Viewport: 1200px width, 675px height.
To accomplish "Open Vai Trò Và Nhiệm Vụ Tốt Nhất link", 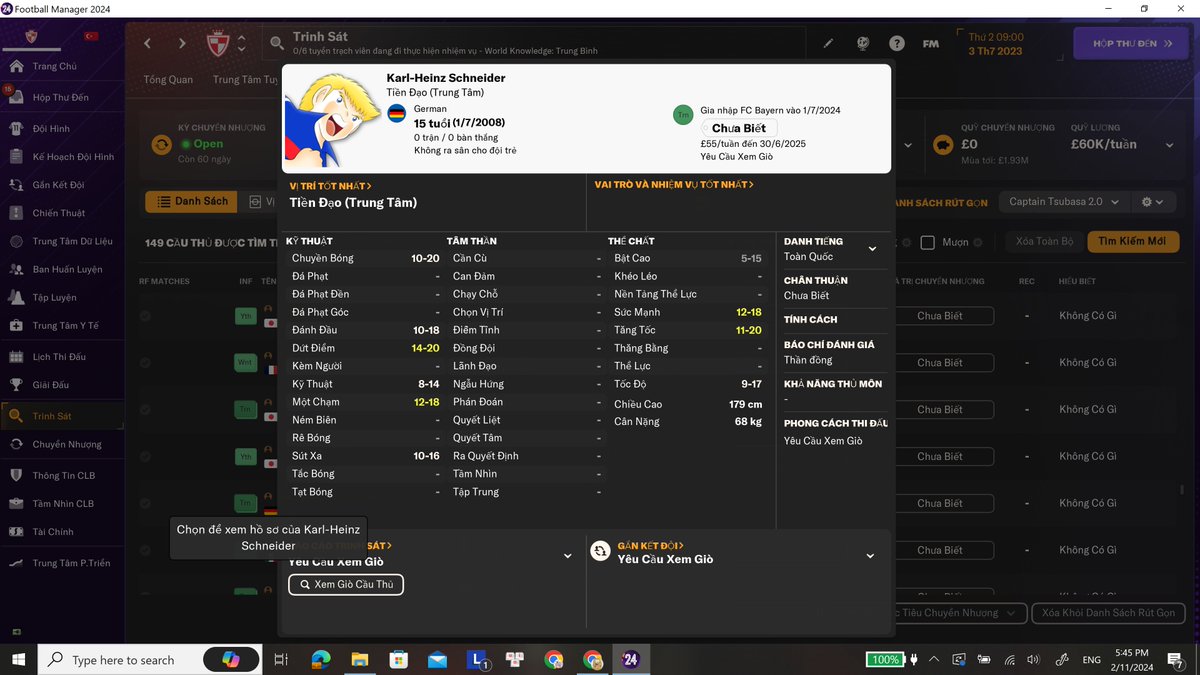I will tap(674, 185).
